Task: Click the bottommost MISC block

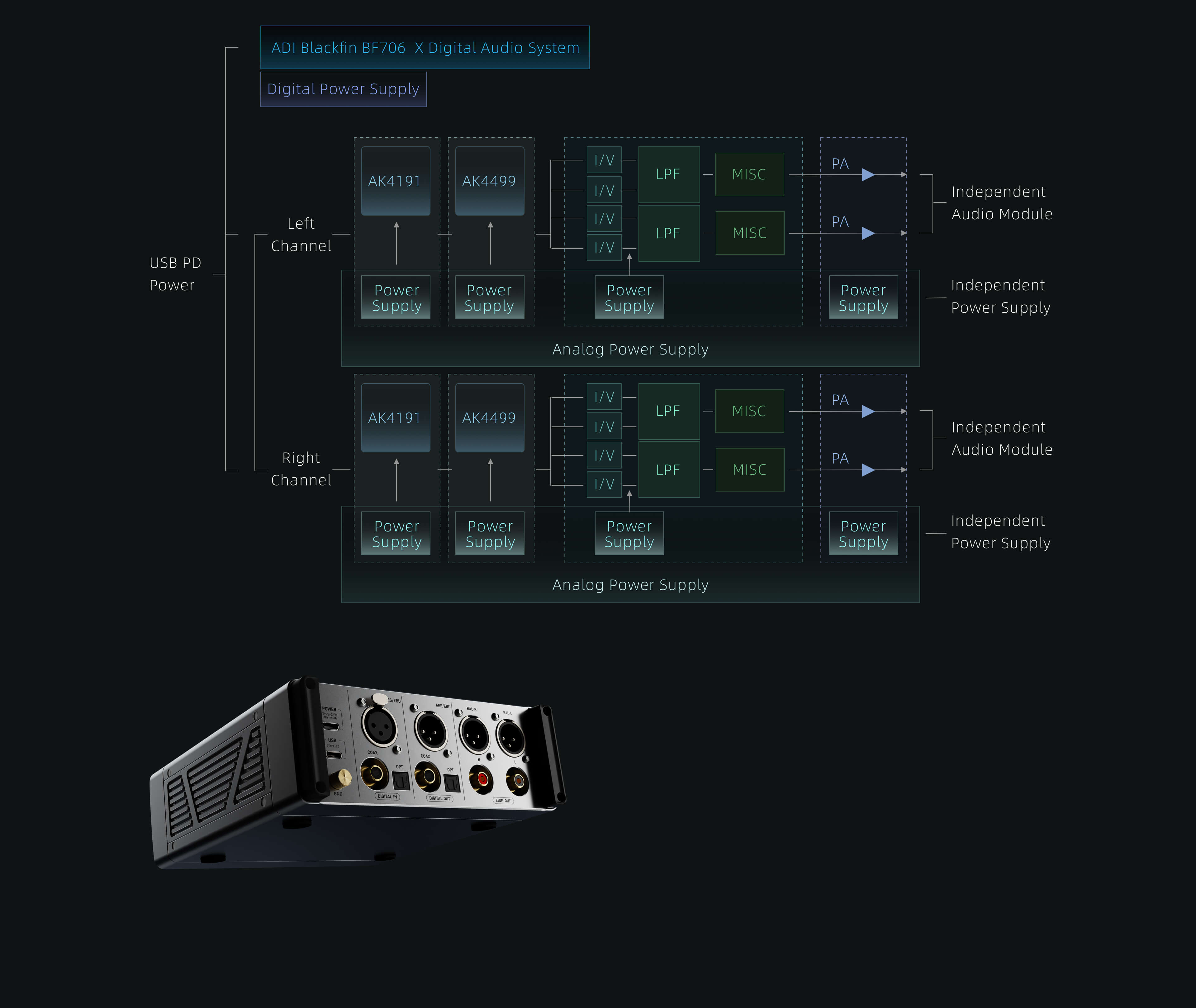Action: pos(750,470)
